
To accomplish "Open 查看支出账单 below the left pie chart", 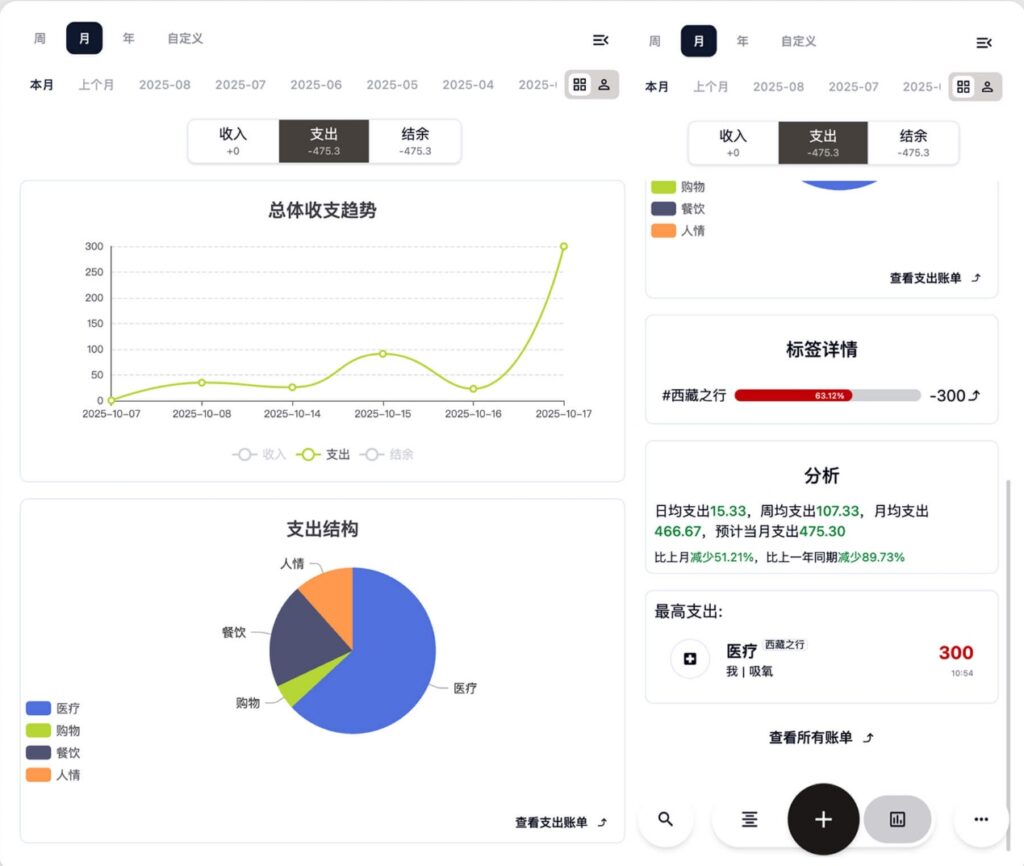I will (560, 822).
